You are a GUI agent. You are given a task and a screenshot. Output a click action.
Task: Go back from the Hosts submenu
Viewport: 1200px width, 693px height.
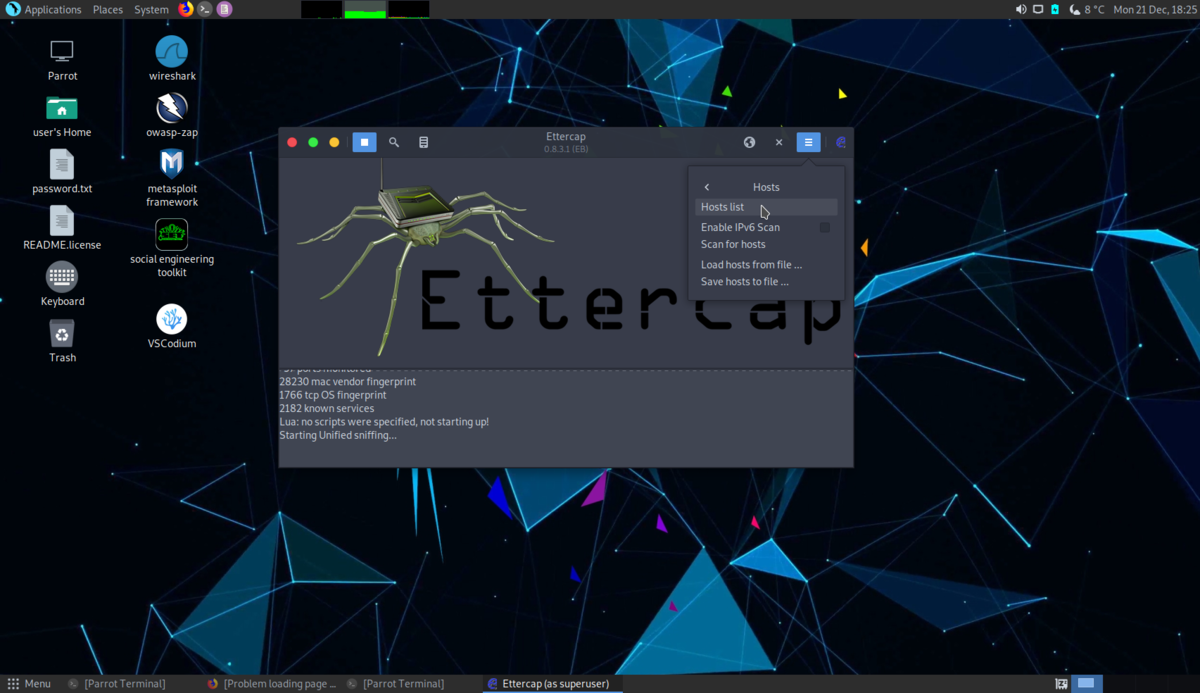[x=707, y=187]
